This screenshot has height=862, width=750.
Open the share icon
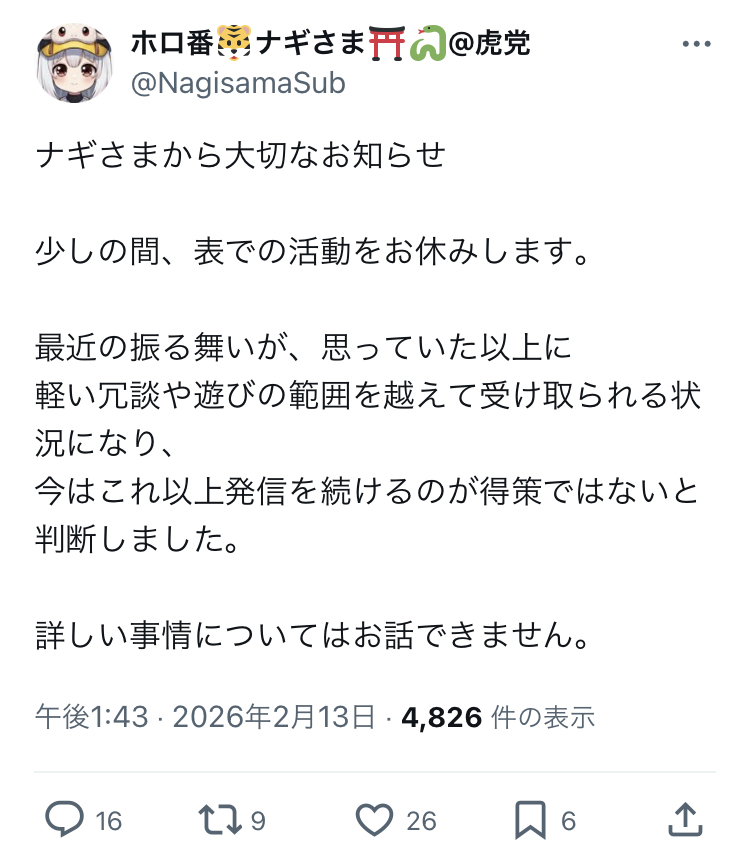pyautogui.click(x=684, y=820)
